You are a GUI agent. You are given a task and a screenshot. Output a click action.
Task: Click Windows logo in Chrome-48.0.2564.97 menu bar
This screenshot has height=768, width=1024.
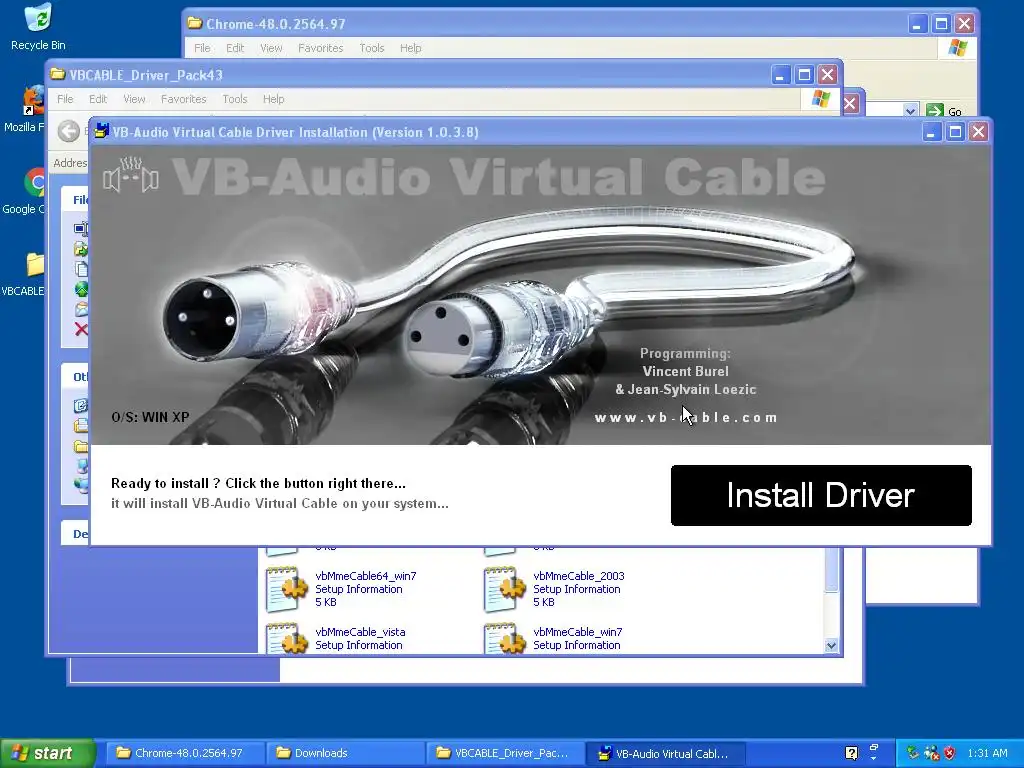click(x=957, y=48)
